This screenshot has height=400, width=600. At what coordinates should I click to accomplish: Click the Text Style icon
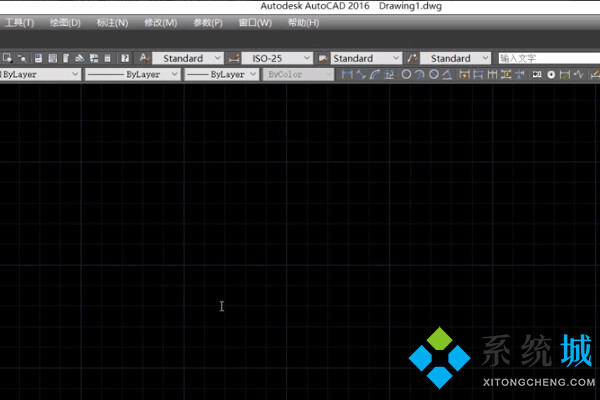[144, 59]
